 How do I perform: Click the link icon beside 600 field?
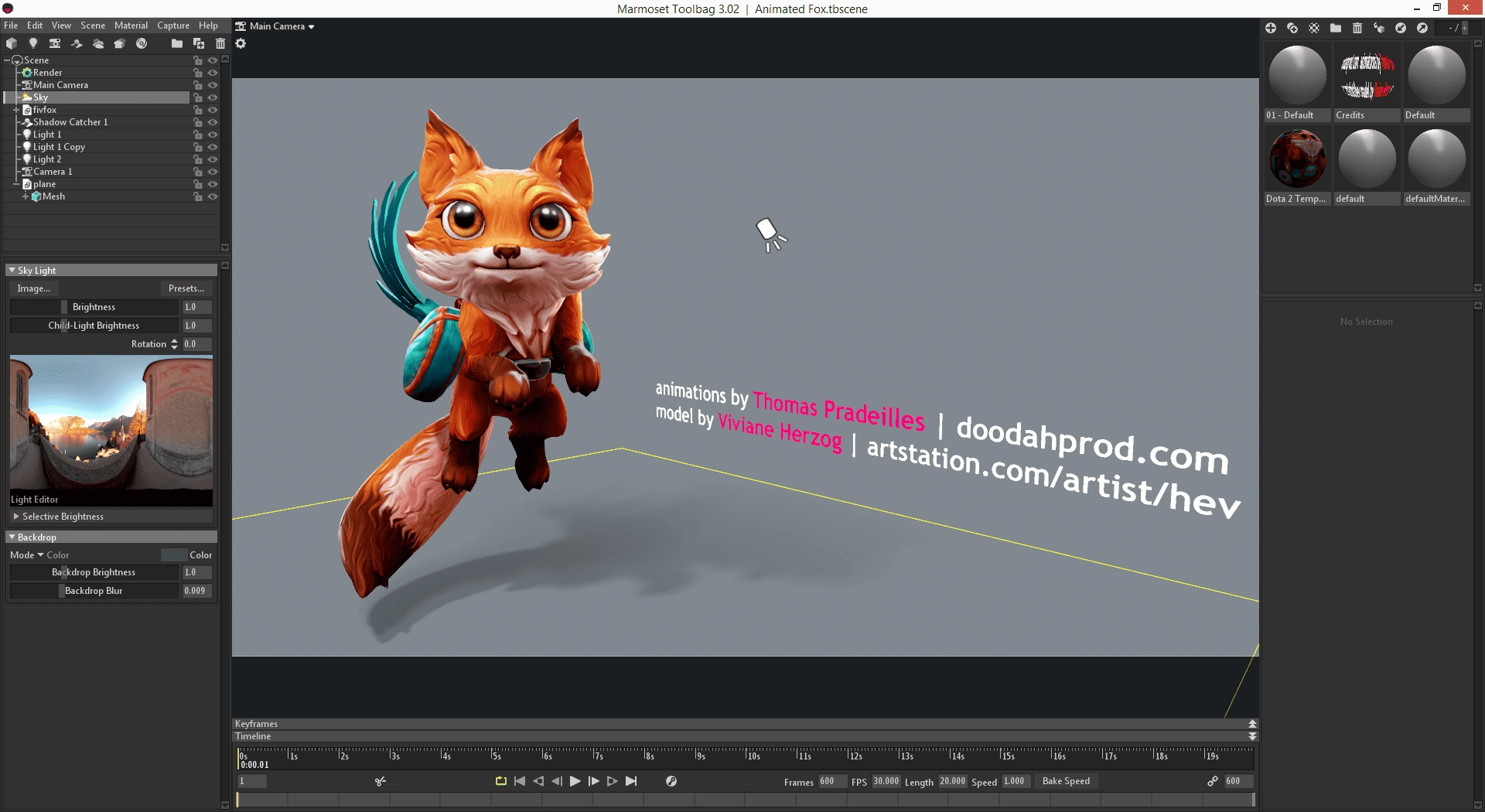1213,781
